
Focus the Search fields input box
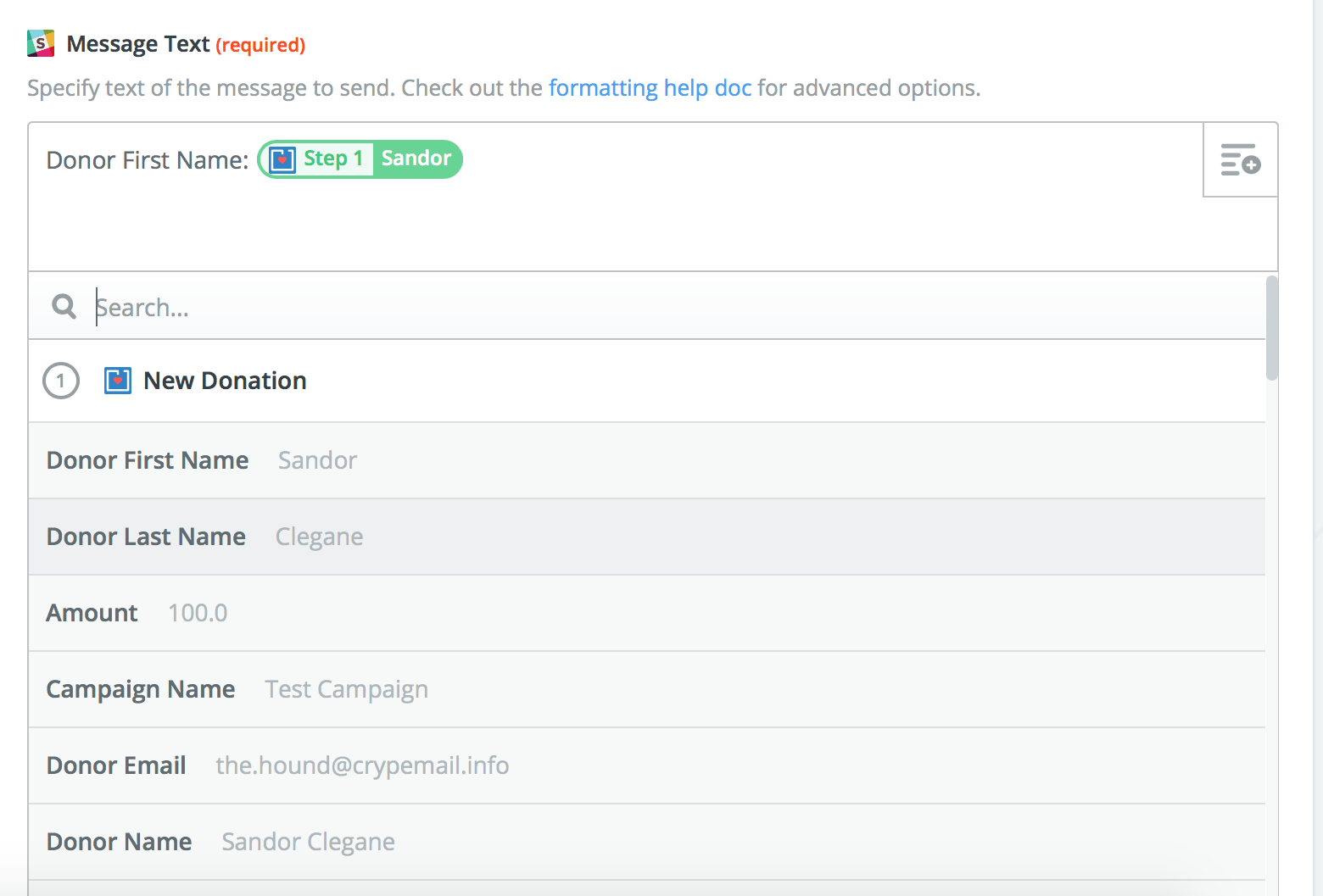[x=594, y=307]
